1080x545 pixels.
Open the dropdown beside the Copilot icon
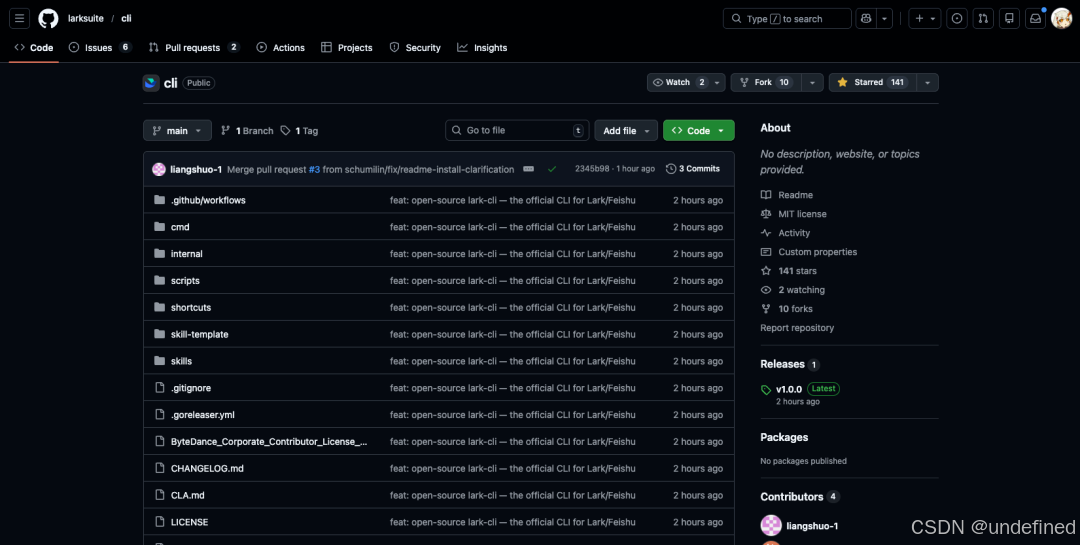884,19
